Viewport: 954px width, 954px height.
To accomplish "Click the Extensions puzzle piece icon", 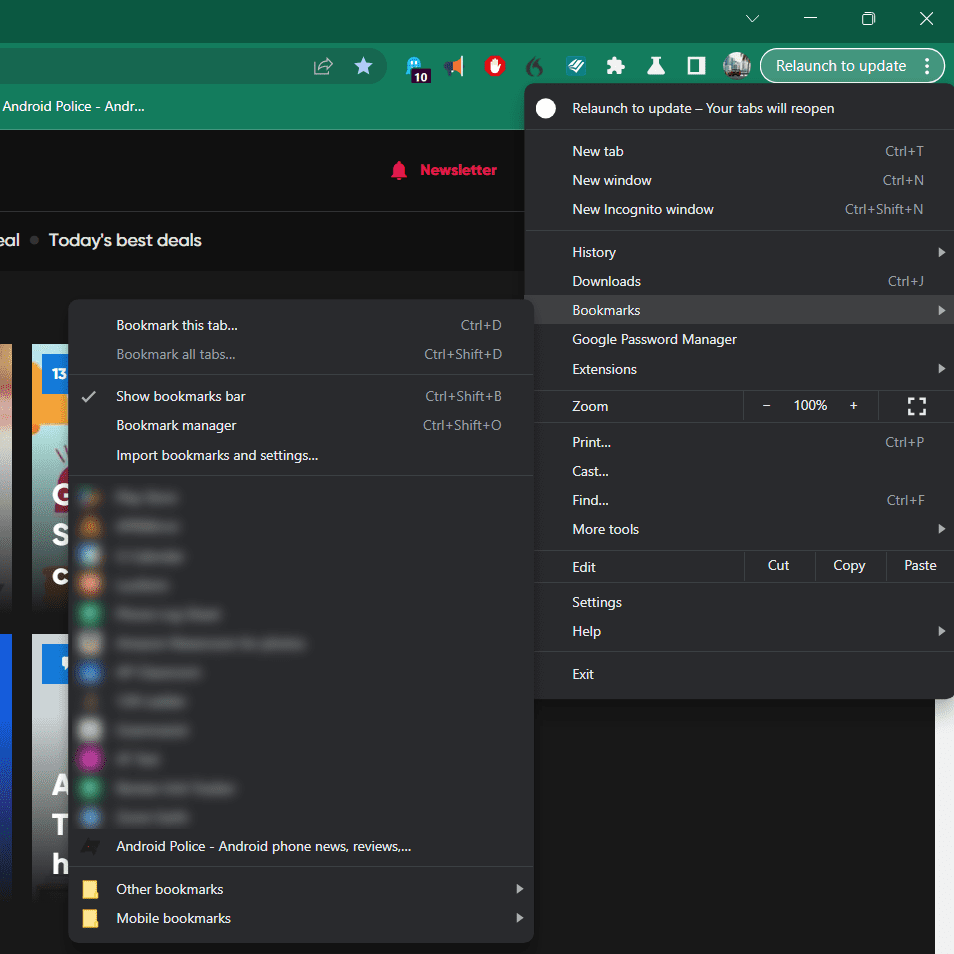I will [x=615, y=65].
